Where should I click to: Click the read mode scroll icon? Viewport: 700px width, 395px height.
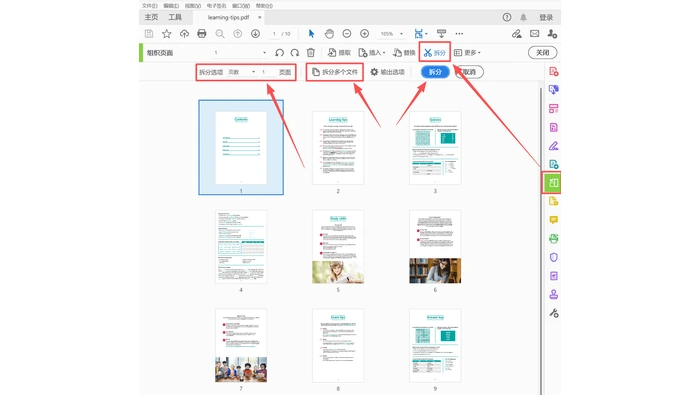[x=442, y=33]
